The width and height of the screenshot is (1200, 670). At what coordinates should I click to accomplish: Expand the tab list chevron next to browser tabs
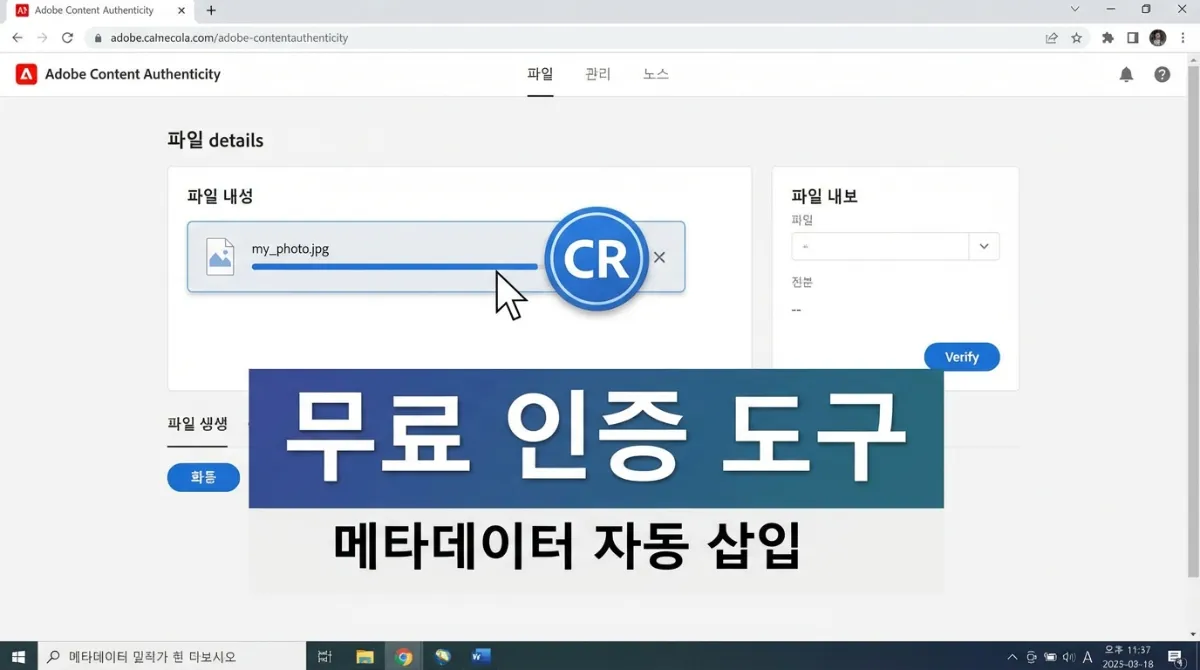point(1075,10)
